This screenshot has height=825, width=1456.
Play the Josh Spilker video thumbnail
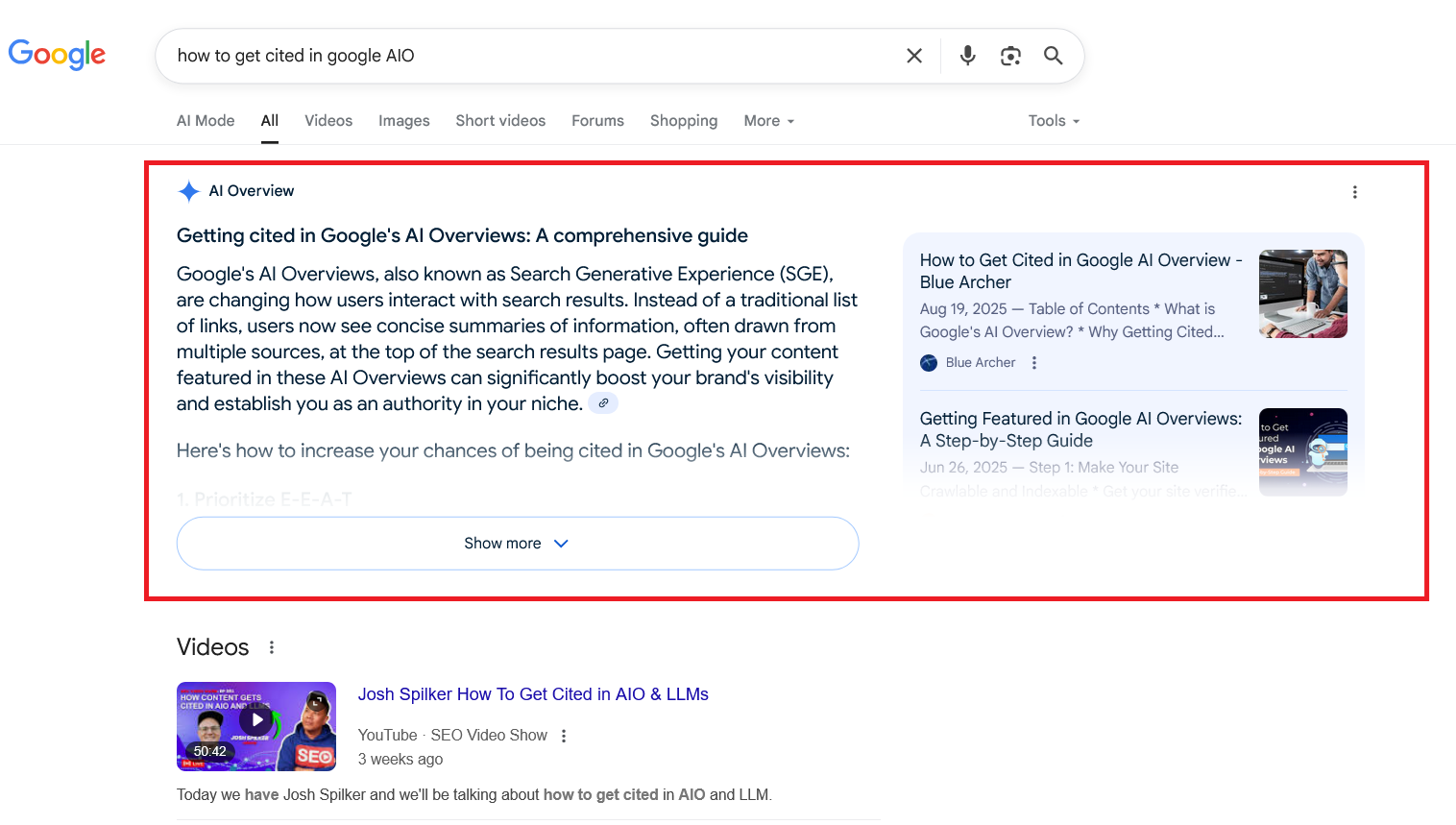coord(256,726)
